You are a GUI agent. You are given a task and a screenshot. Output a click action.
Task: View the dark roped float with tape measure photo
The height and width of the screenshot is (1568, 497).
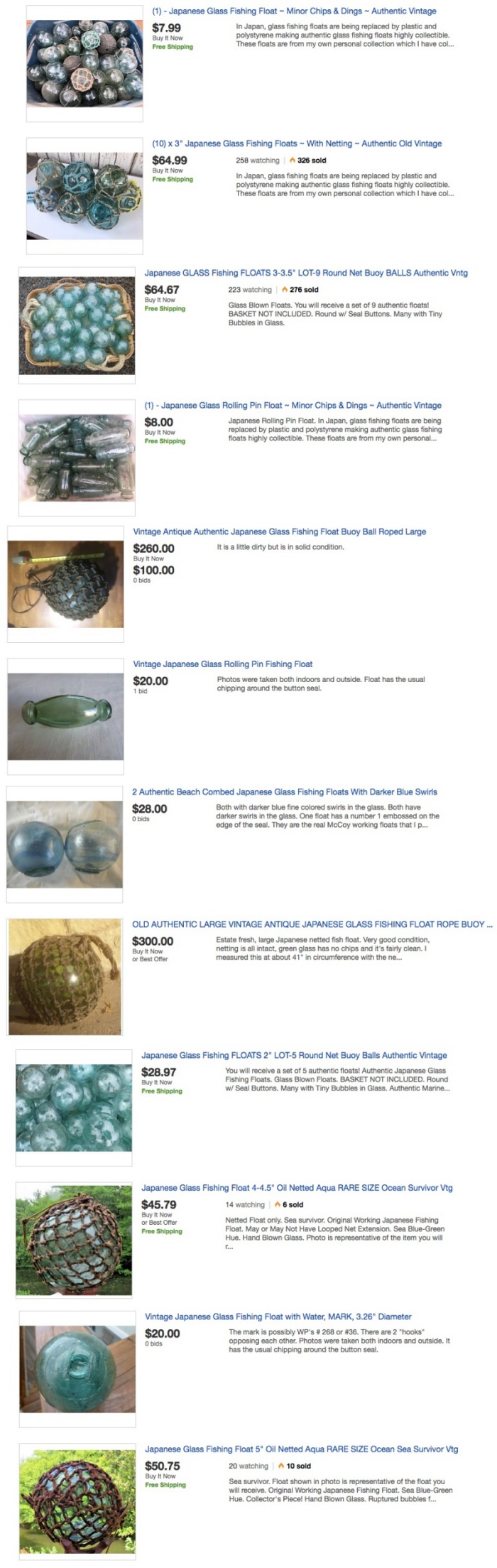point(65,583)
